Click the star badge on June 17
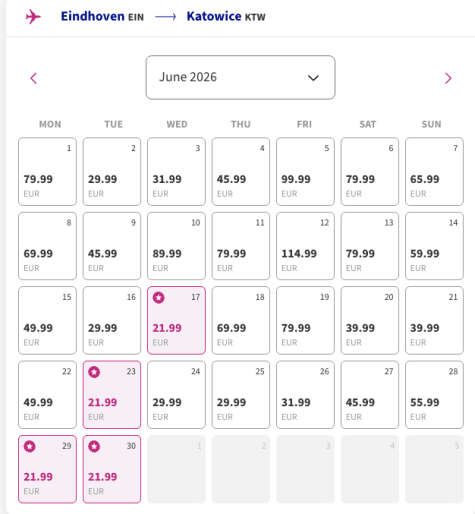Screen dimensions: 475x514 pos(159,297)
